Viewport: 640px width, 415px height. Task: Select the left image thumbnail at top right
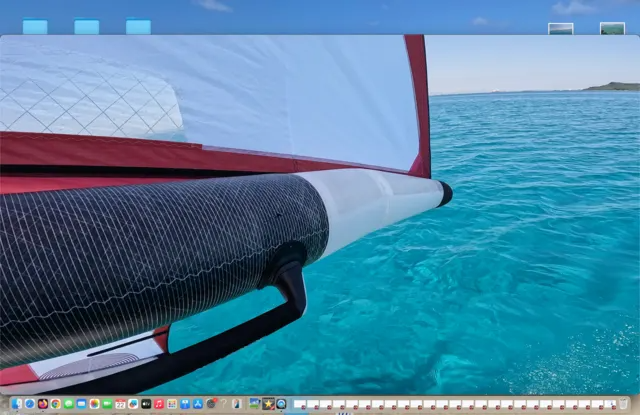pyautogui.click(x=561, y=28)
